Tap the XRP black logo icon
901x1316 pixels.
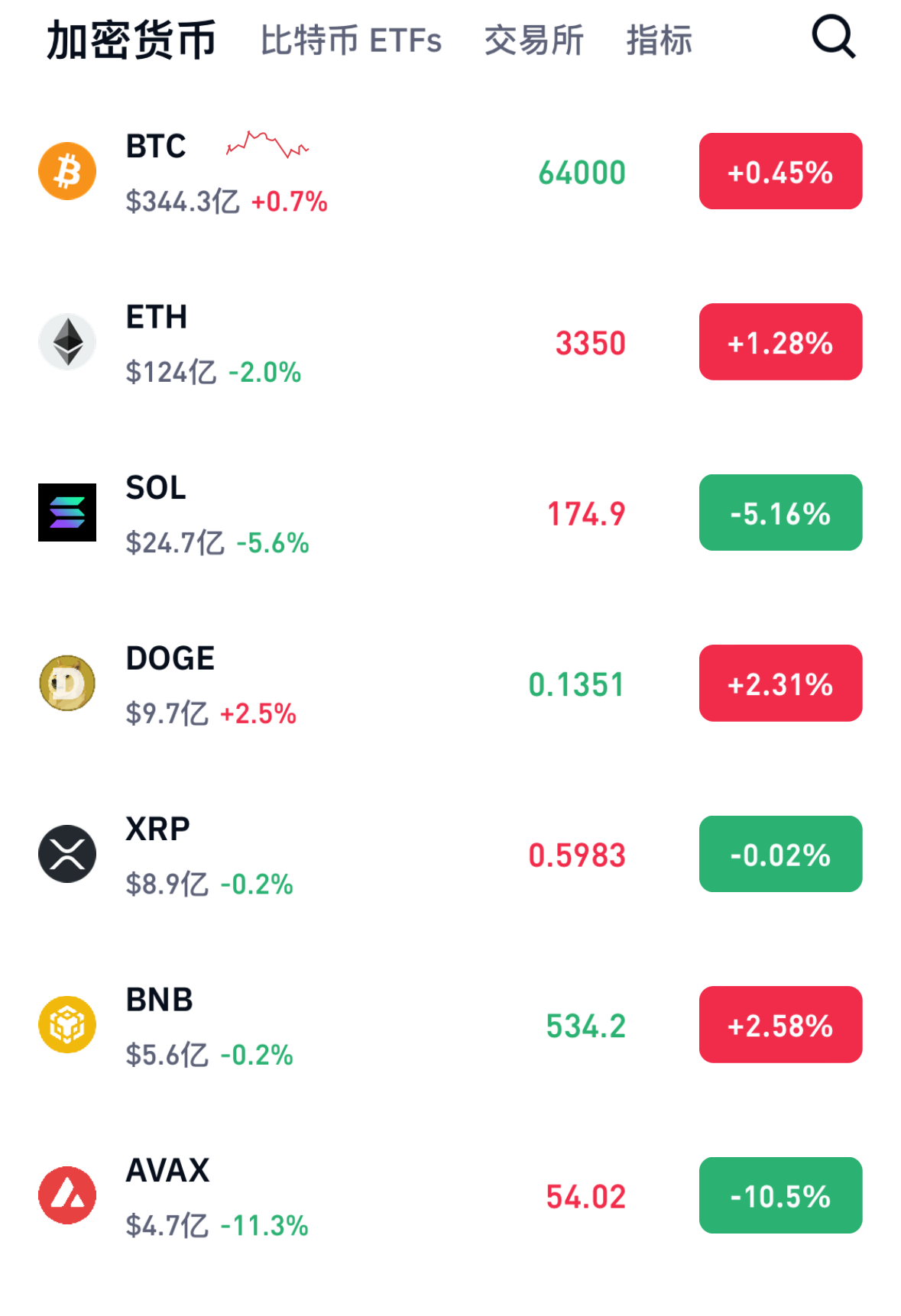tap(67, 854)
